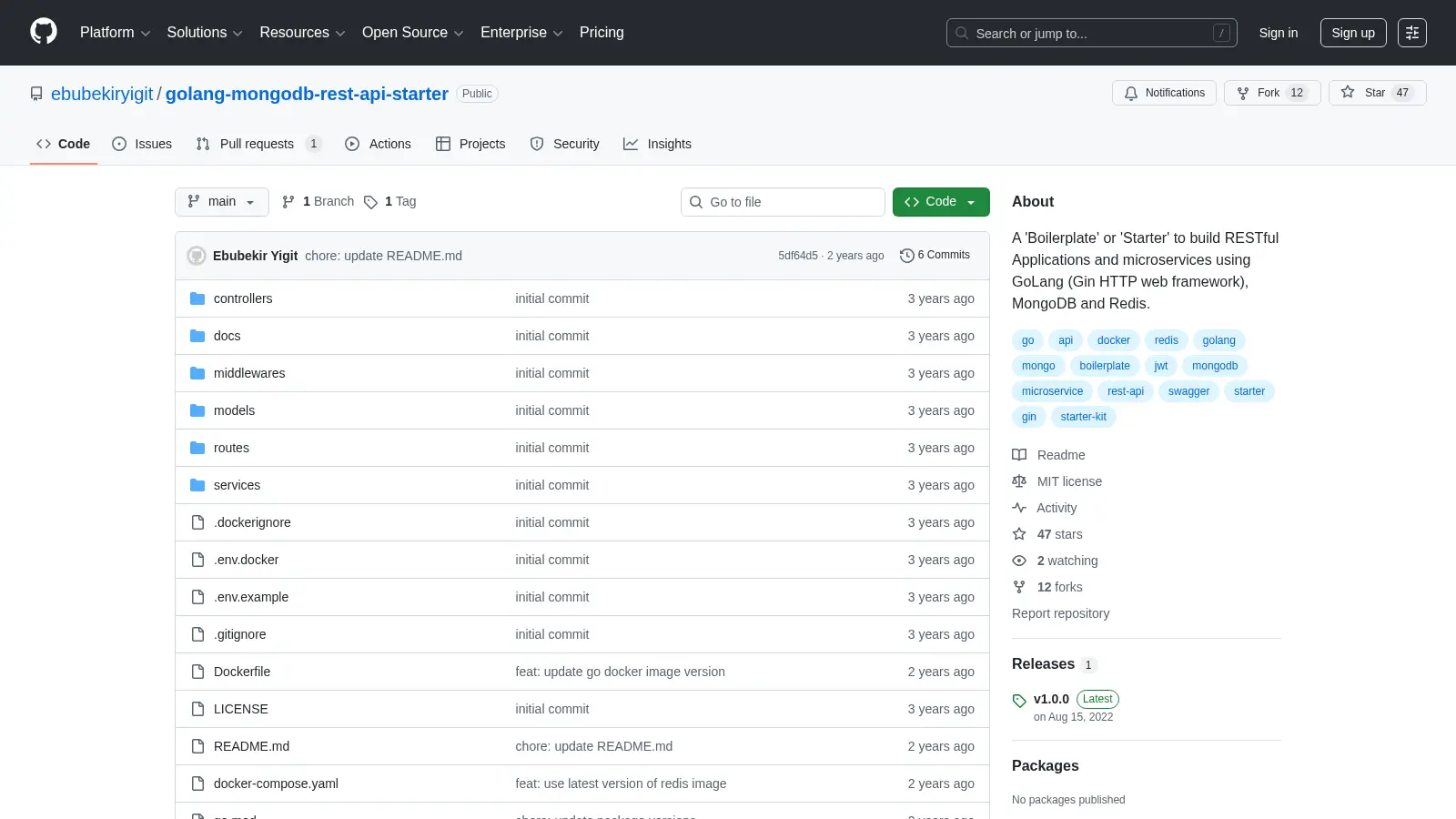
Task: Expand the Open Source menu
Action: (413, 33)
